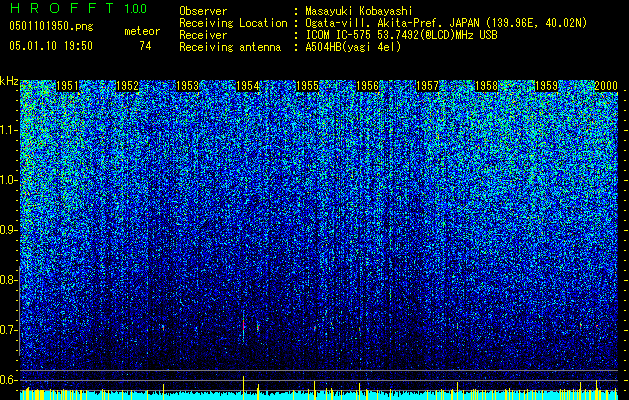Click the 1.1 kHz axis label

7,130
